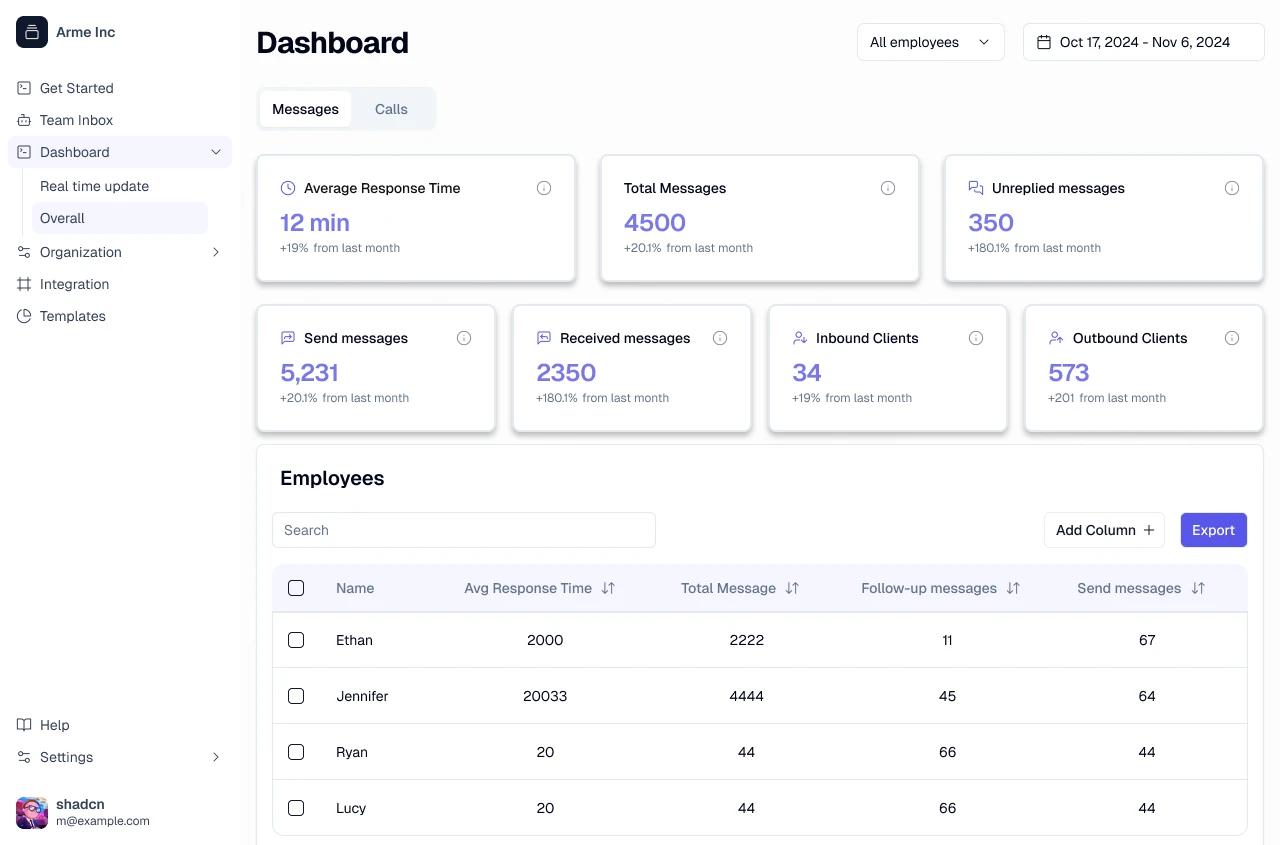Image resolution: width=1280 pixels, height=845 pixels.
Task: Check the checkbox on Ethan's row
Action: click(296, 640)
